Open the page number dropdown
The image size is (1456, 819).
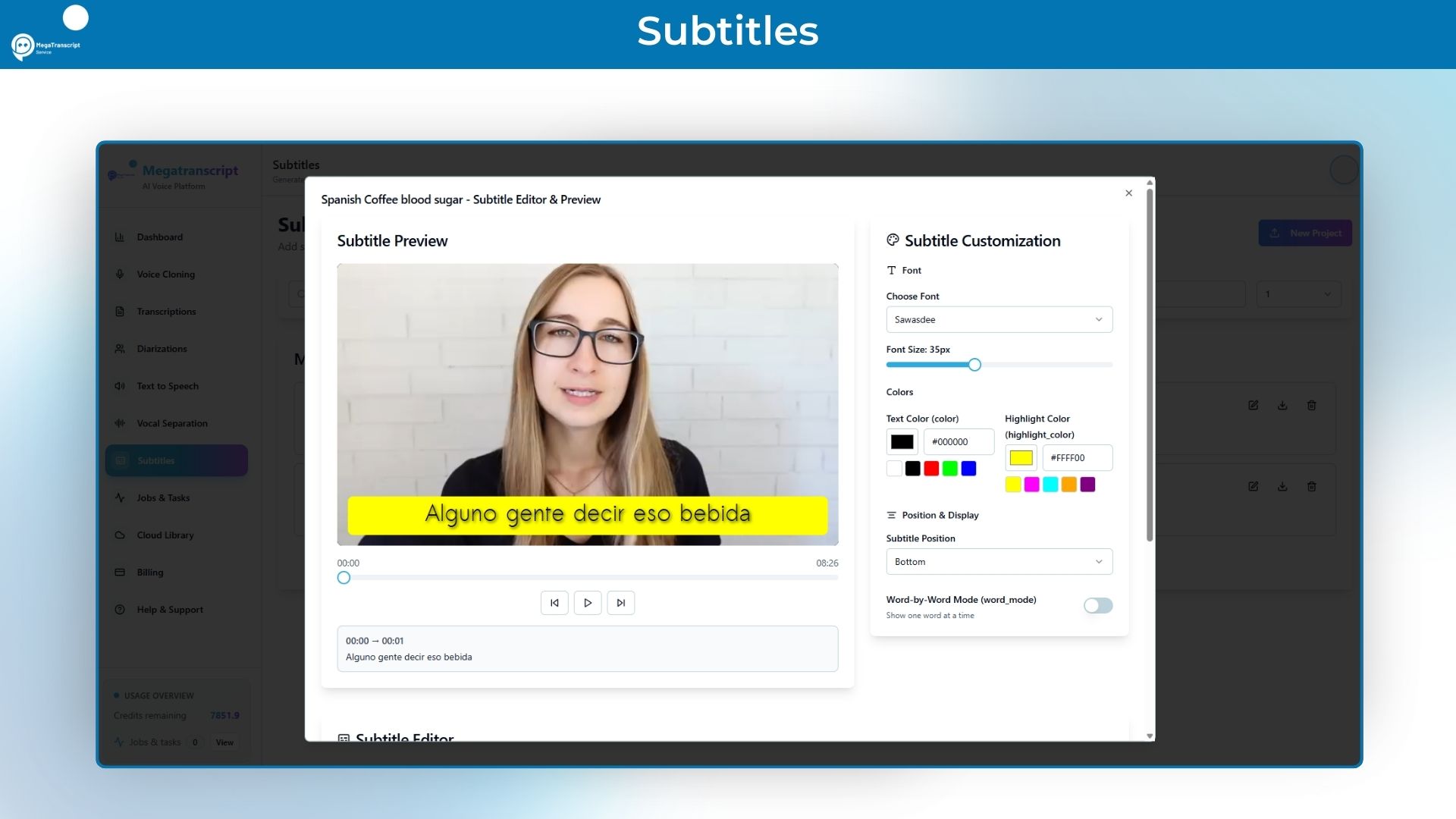(x=1298, y=293)
